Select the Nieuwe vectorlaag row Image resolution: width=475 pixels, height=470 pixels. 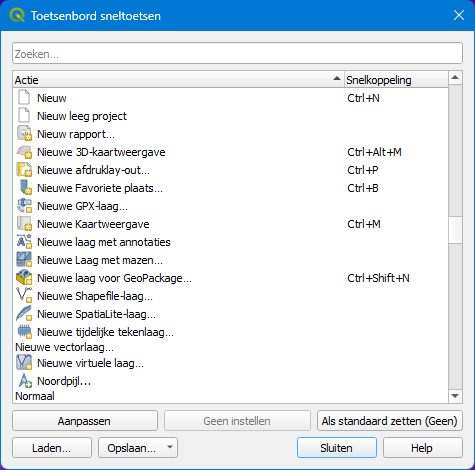point(230,347)
